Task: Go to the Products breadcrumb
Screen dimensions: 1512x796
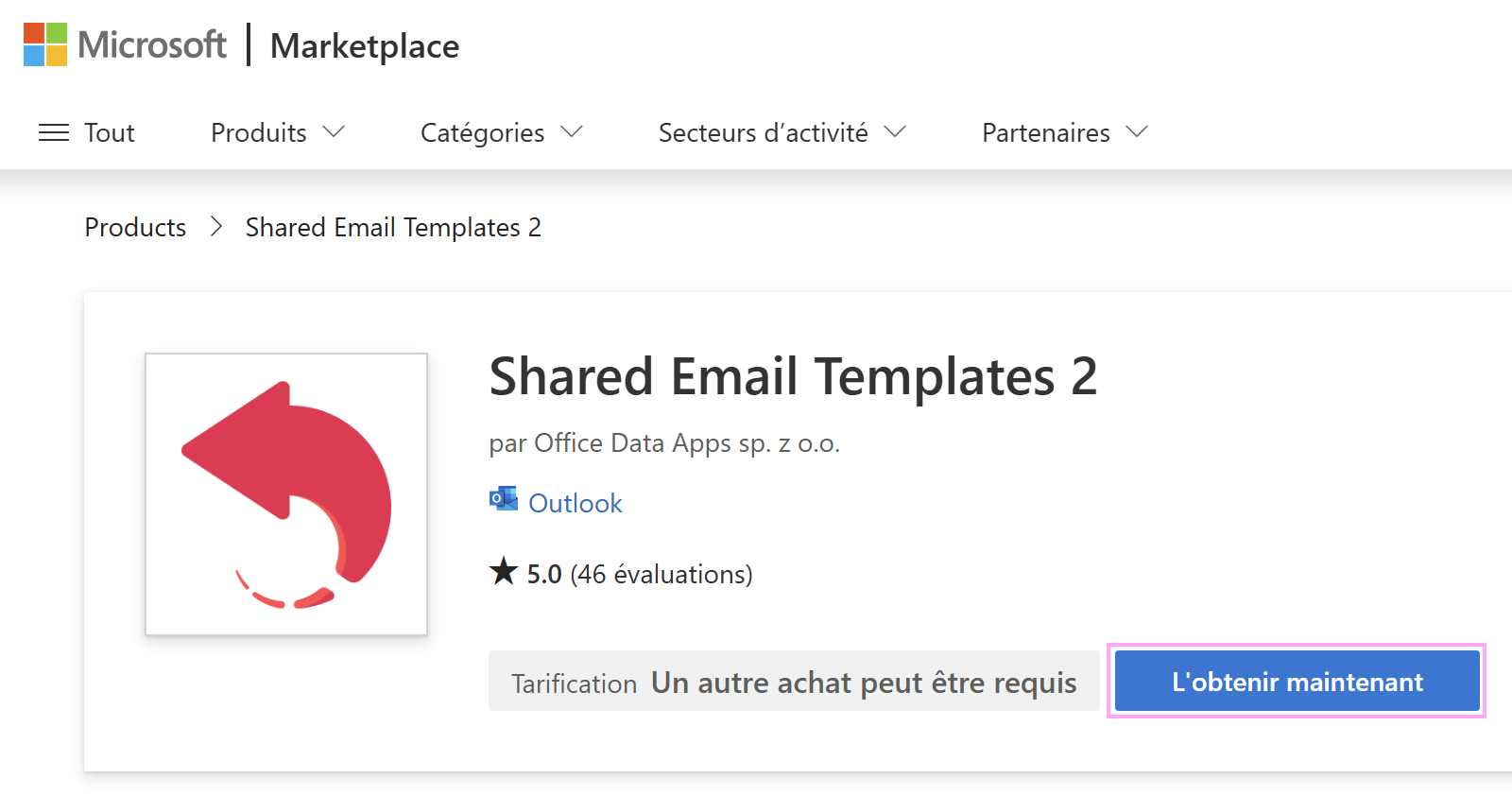Action: (135, 227)
